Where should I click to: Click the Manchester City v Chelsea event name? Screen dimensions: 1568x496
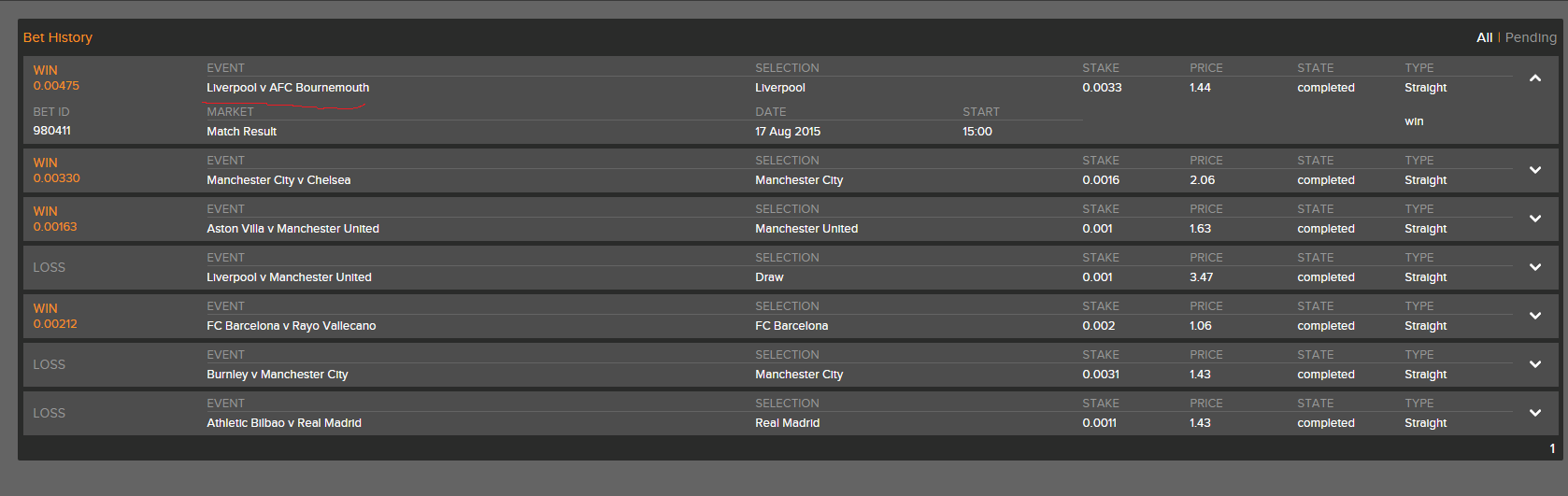coord(278,180)
